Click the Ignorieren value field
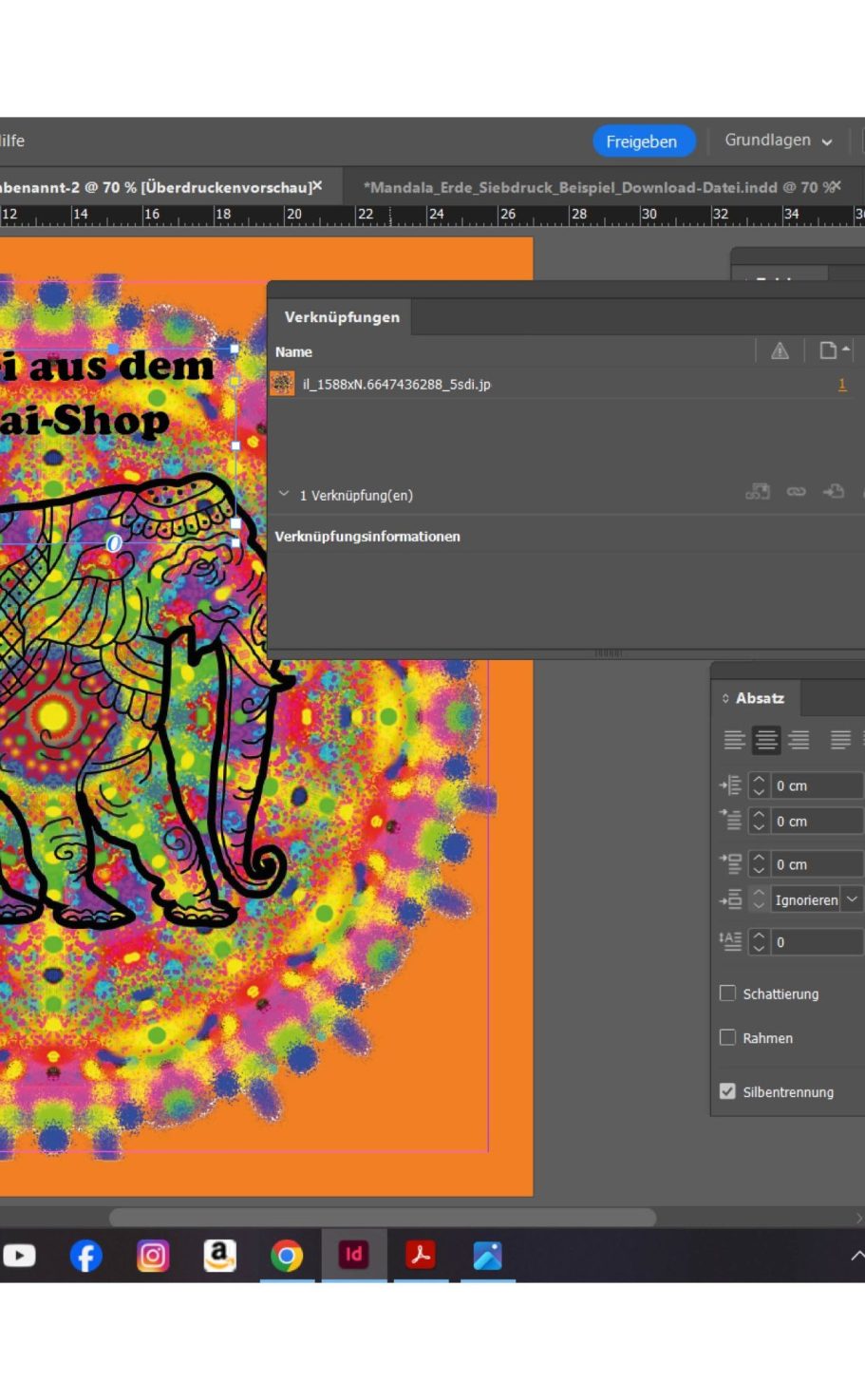This screenshot has height=1400, width=865. click(x=805, y=899)
